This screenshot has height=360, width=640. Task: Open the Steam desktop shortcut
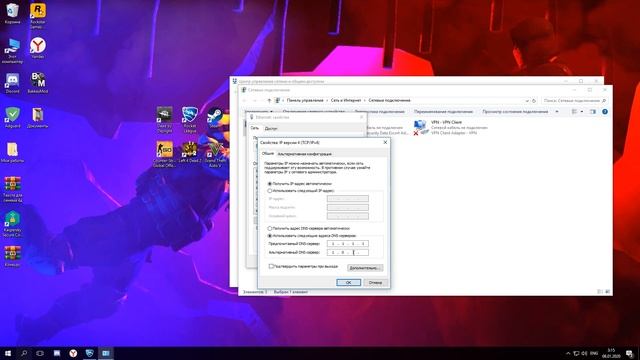coord(214,116)
